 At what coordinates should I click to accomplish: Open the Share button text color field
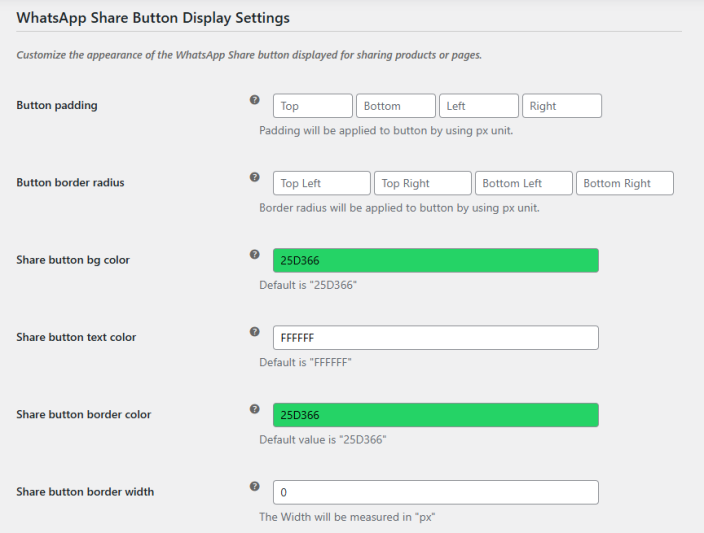click(436, 338)
